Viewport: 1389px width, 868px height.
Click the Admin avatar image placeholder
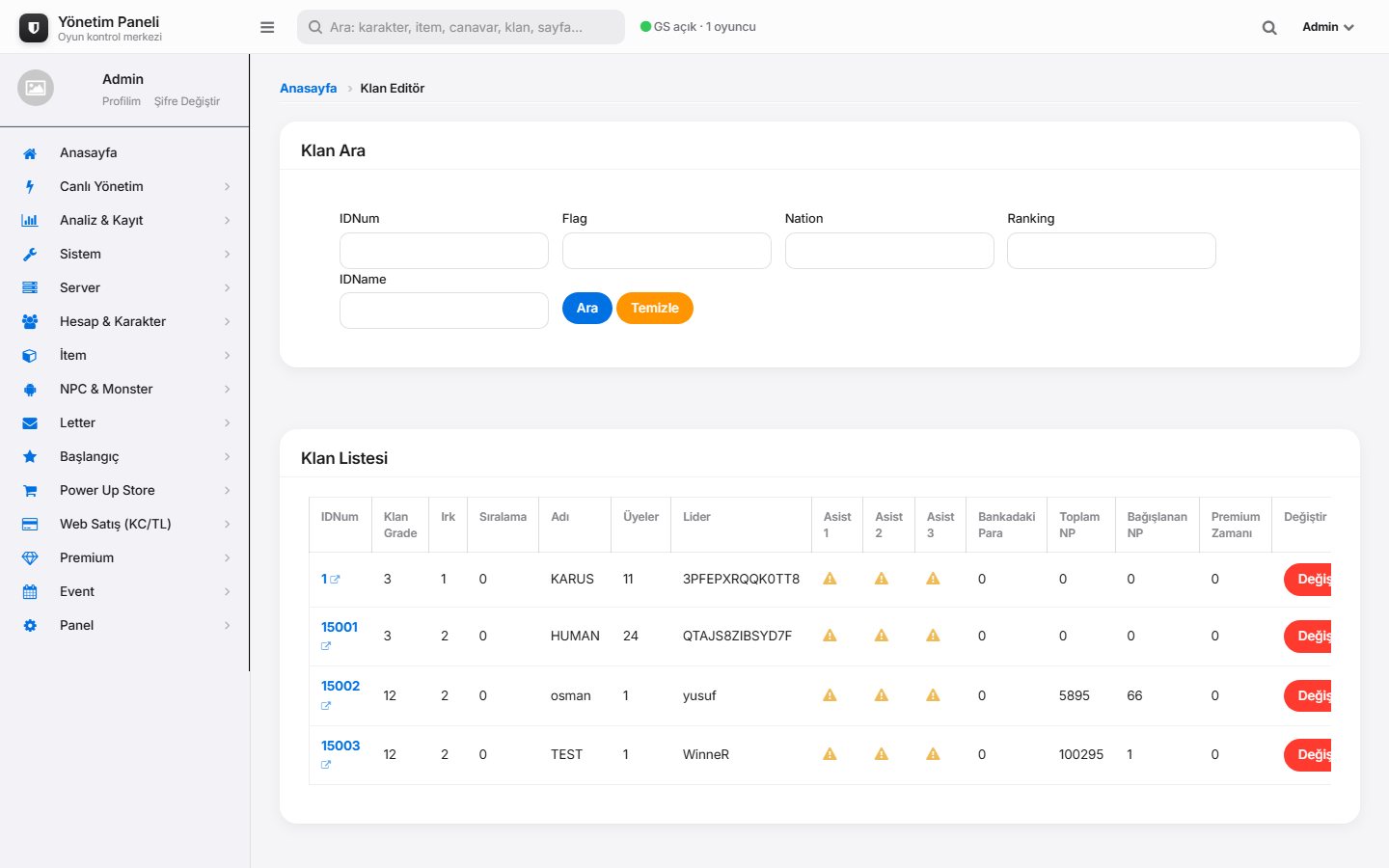coord(36,88)
